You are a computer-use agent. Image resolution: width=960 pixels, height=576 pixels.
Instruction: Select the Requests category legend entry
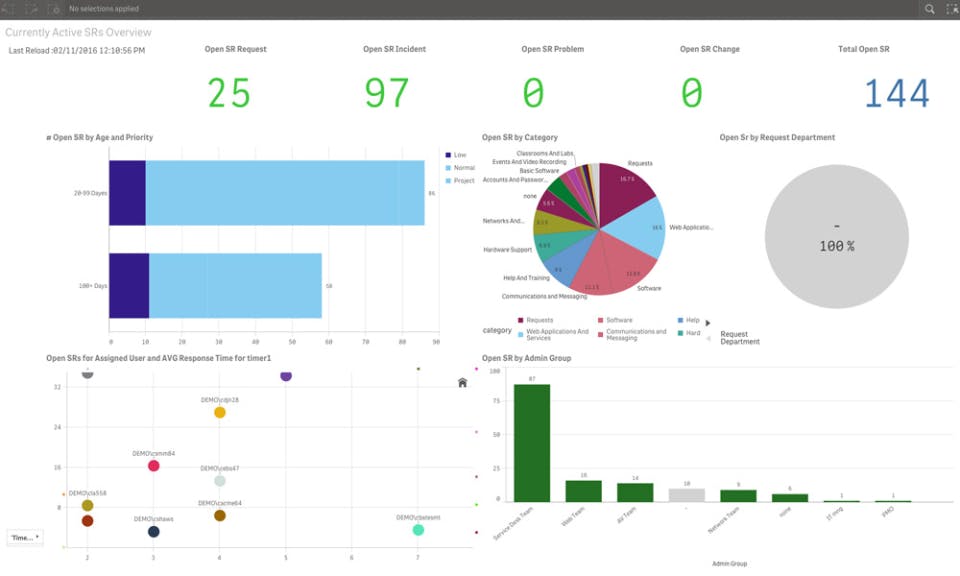[535, 320]
